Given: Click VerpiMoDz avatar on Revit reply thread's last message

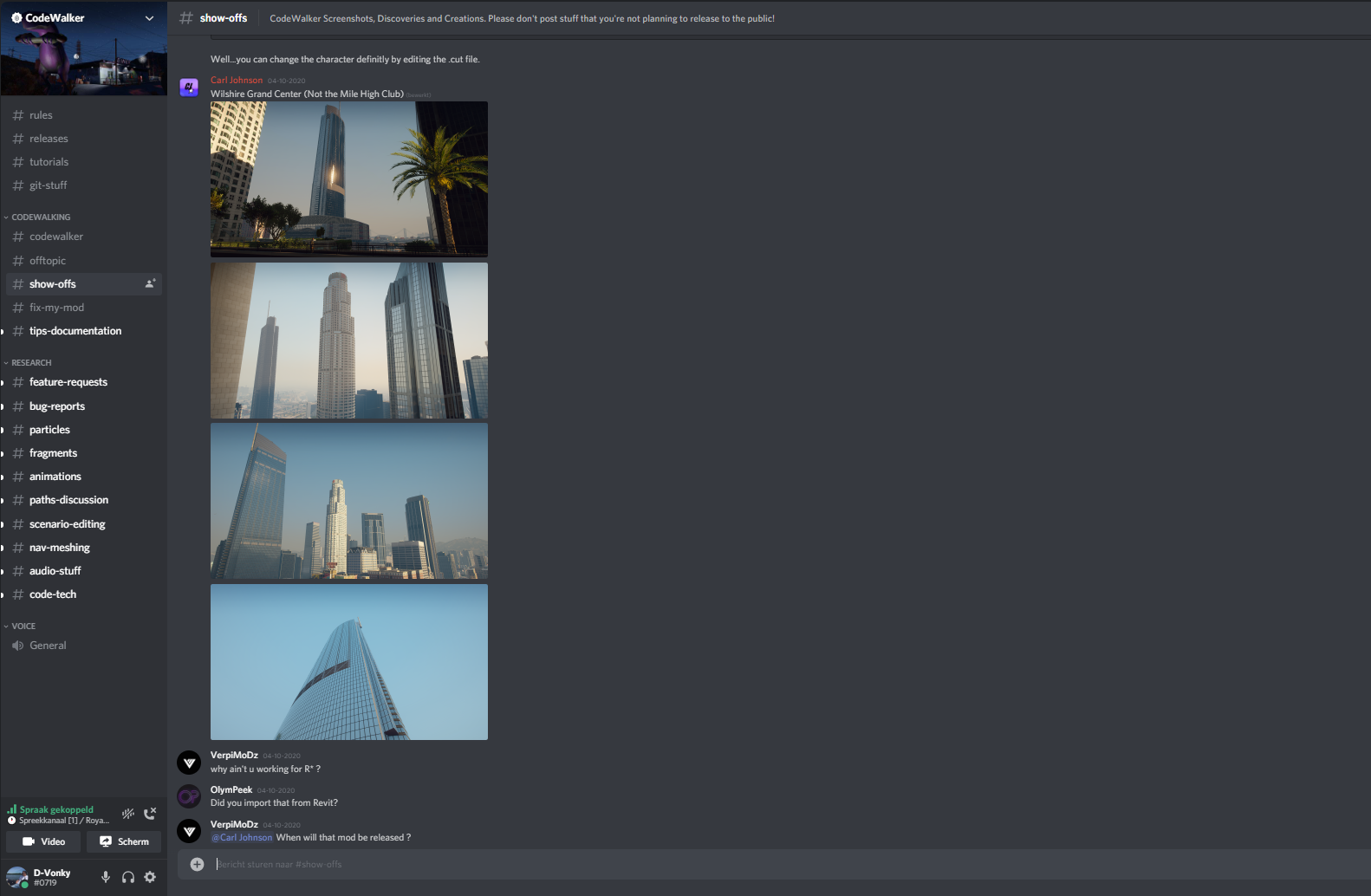Looking at the screenshot, I should (x=189, y=831).
